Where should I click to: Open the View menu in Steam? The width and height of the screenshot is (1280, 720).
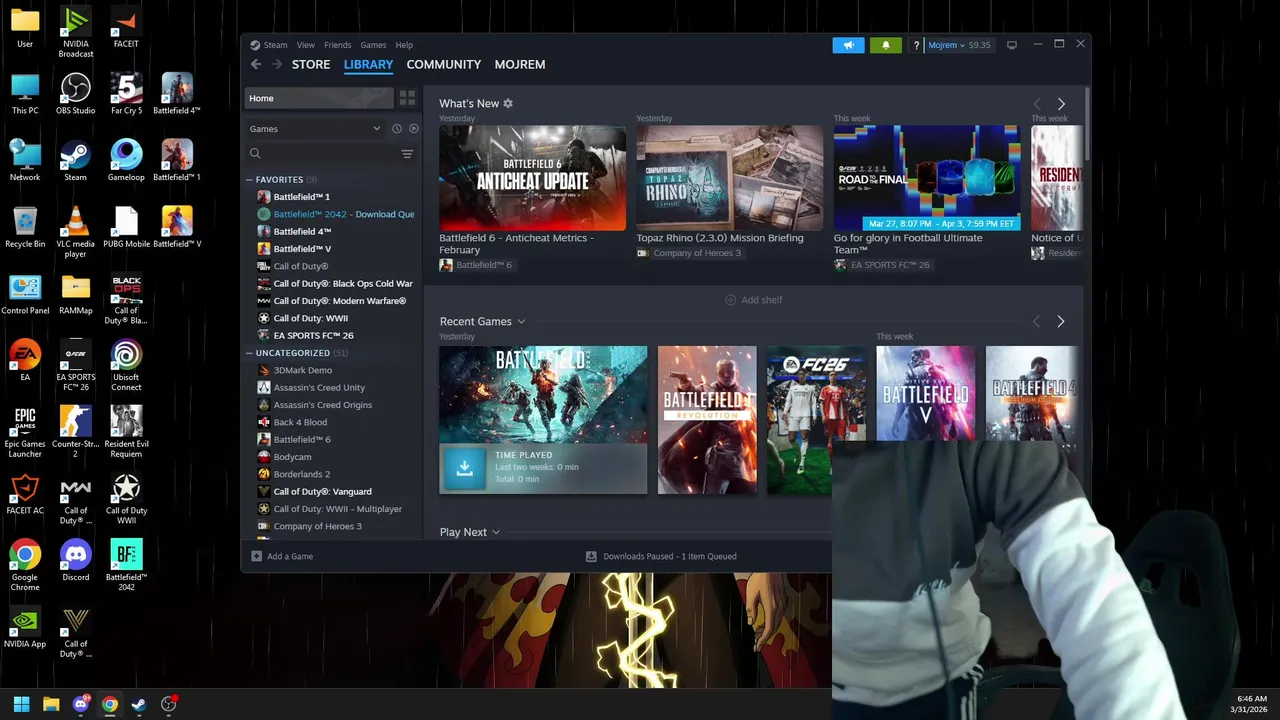306,45
